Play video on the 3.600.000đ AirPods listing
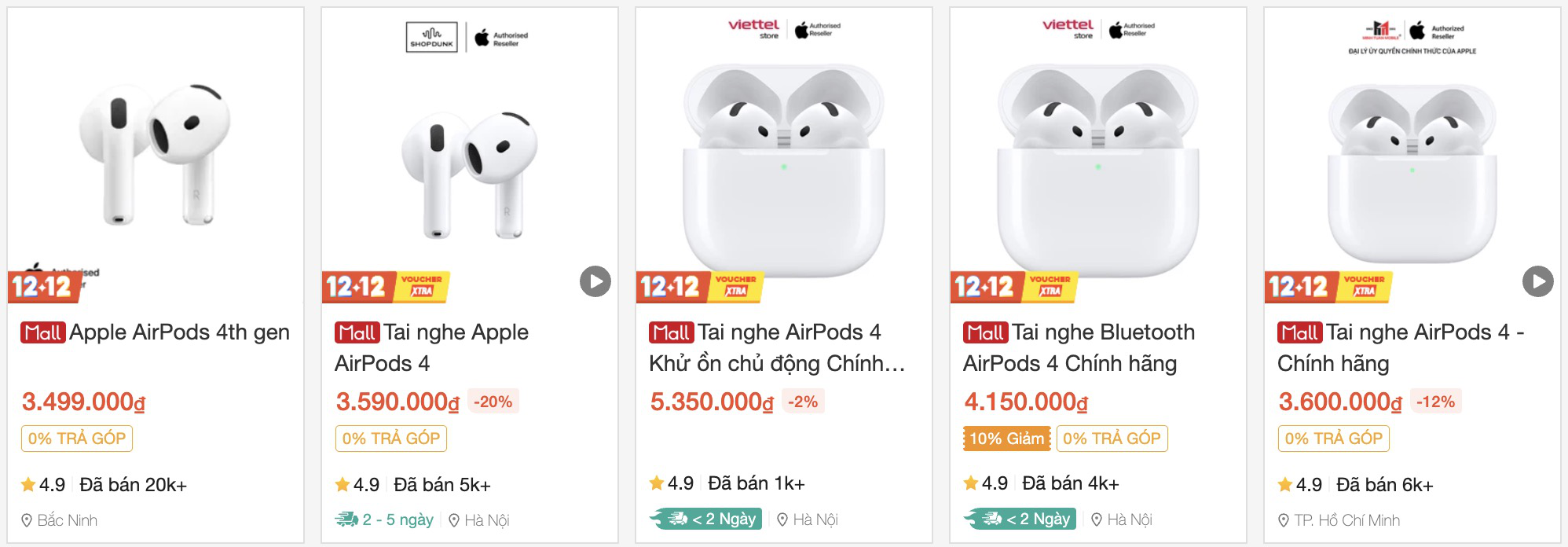This screenshot has width=1568, height=547. pos(1537,281)
